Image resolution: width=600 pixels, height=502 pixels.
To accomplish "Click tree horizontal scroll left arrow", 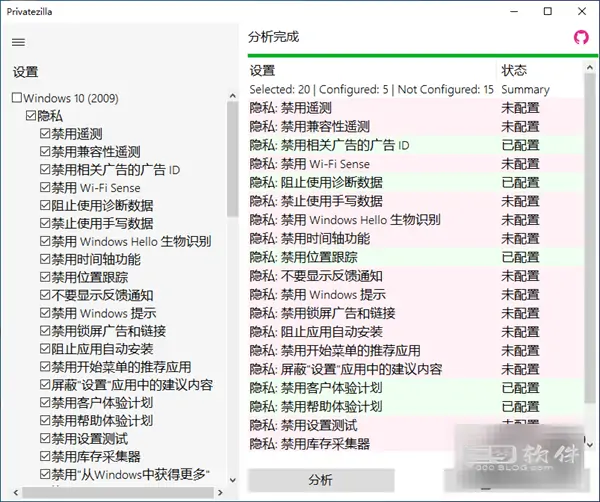I will click(x=16, y=492).
